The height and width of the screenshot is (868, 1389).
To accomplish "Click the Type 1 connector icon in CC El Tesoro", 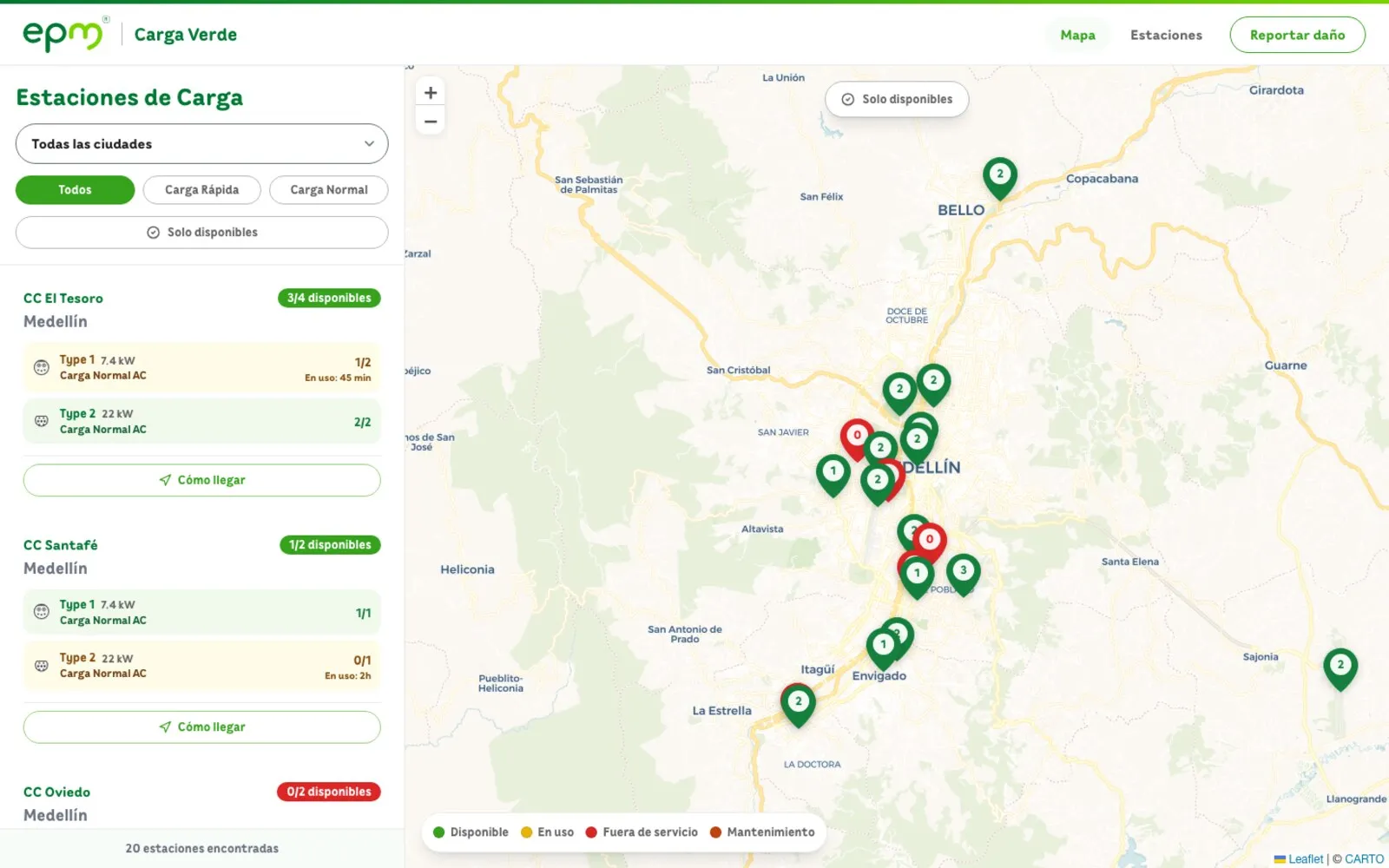I will pos(41,367).
